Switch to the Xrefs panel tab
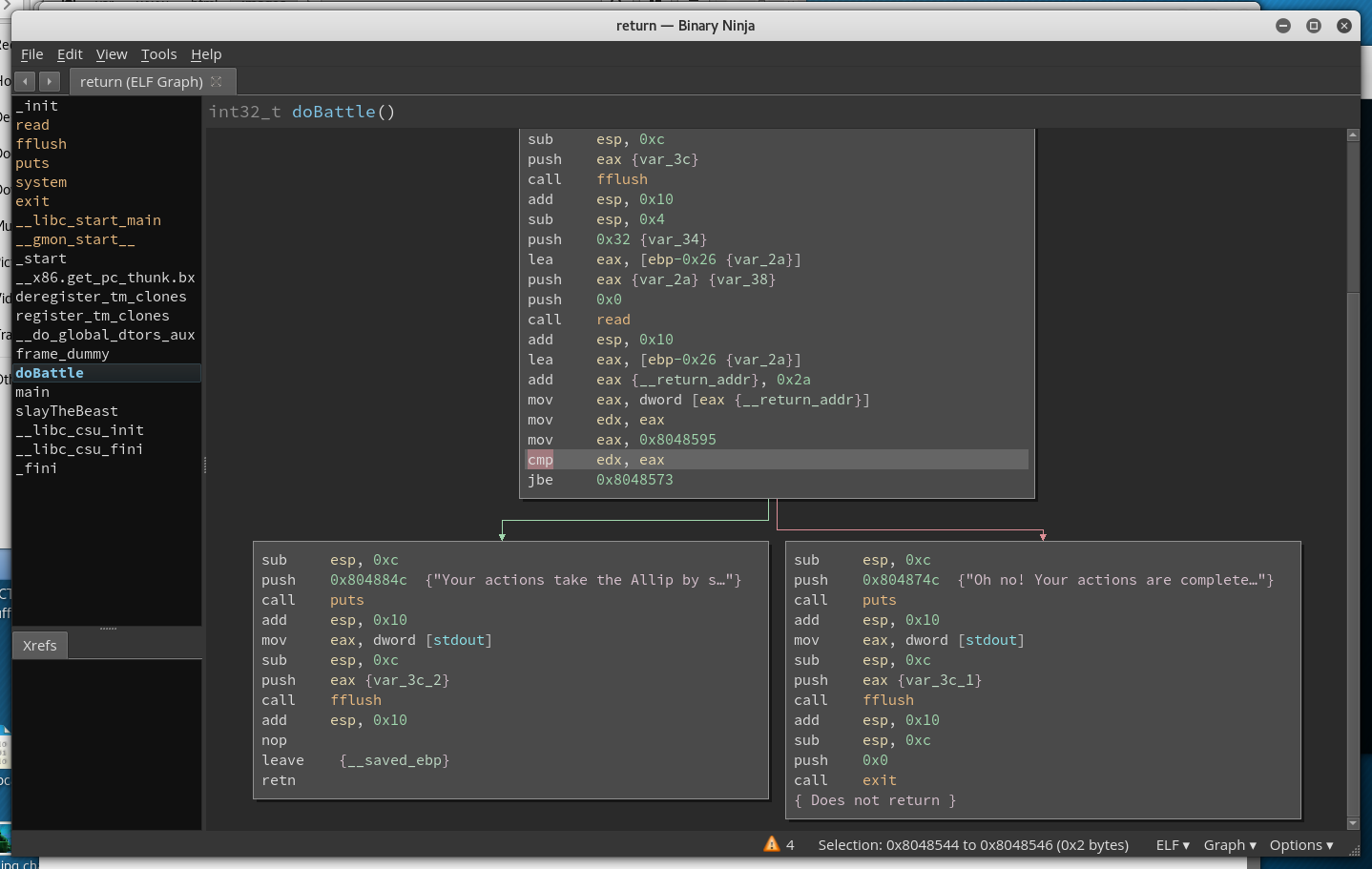This screenshot has width=1372, height=869. click(x=40, y=646)
